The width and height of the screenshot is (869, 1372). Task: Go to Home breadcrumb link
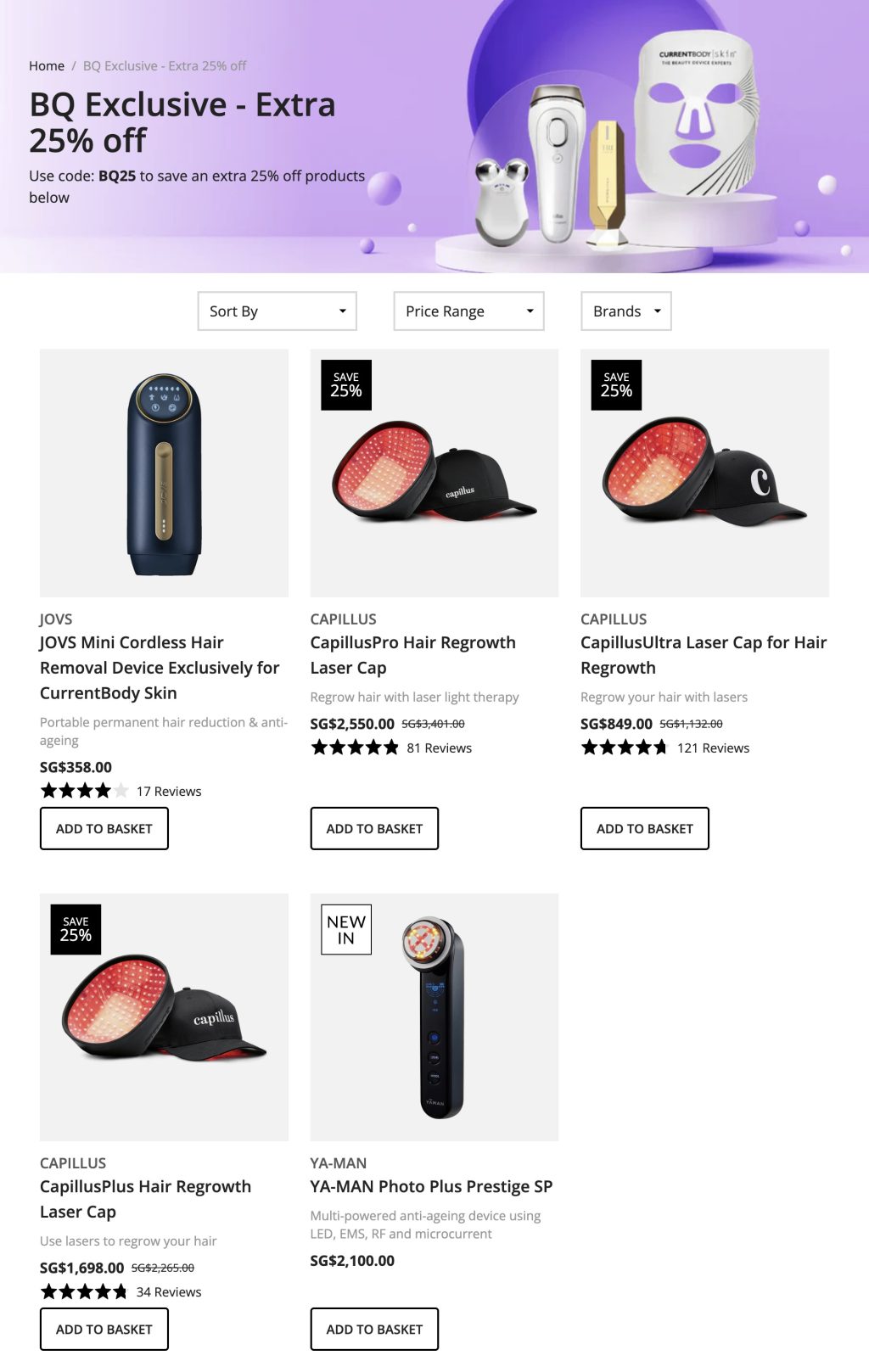(47, 66)
